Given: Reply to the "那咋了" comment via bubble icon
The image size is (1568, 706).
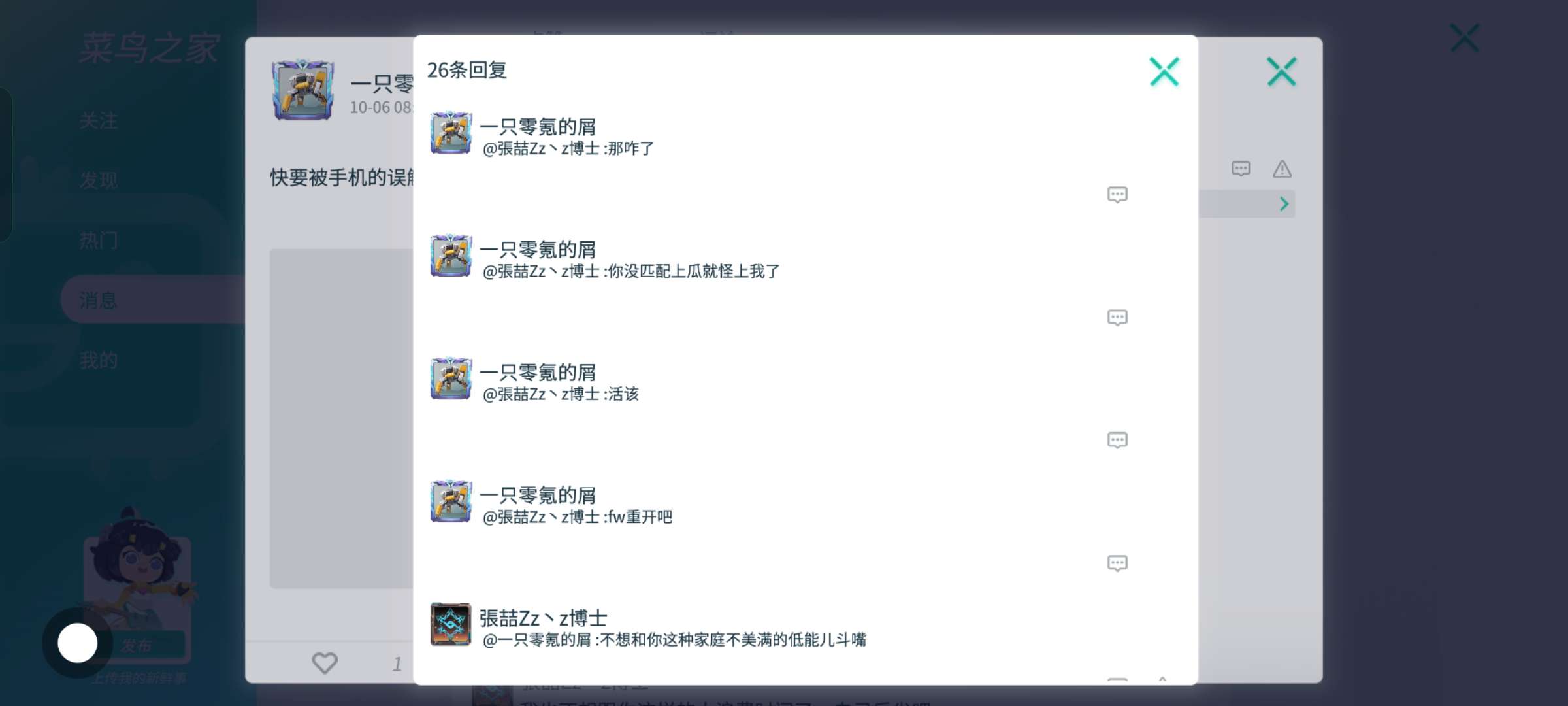Looking at the screenshot, I should click(x=1117, y=195).
